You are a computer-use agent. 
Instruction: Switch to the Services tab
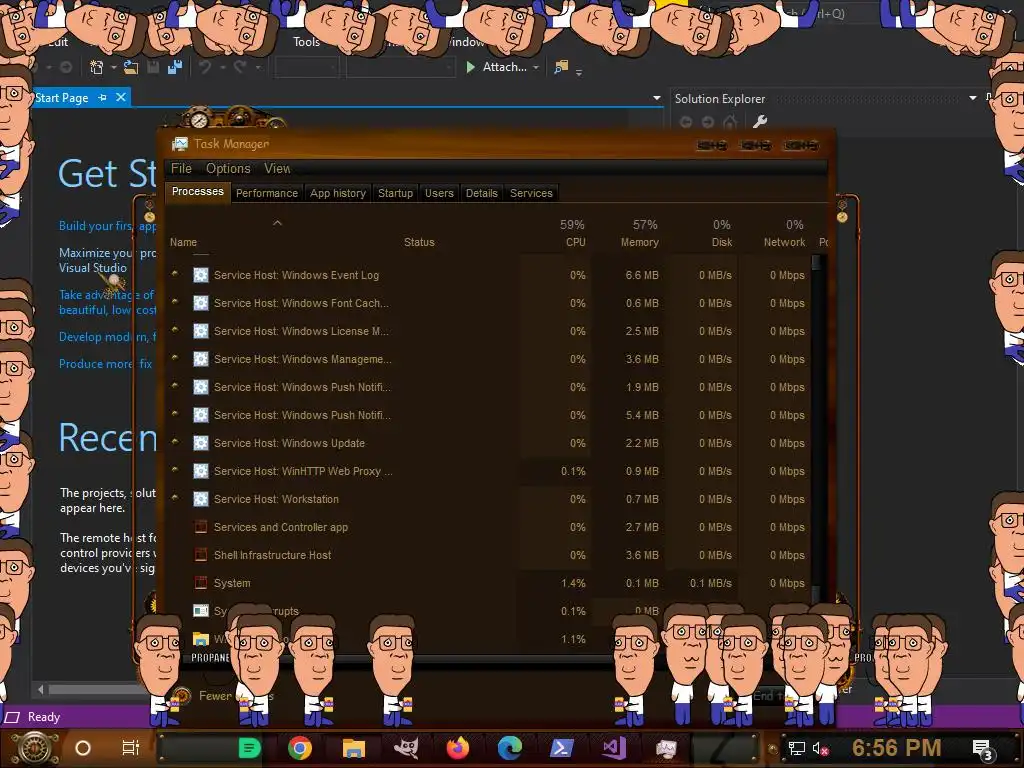click(x=531, y=193)
